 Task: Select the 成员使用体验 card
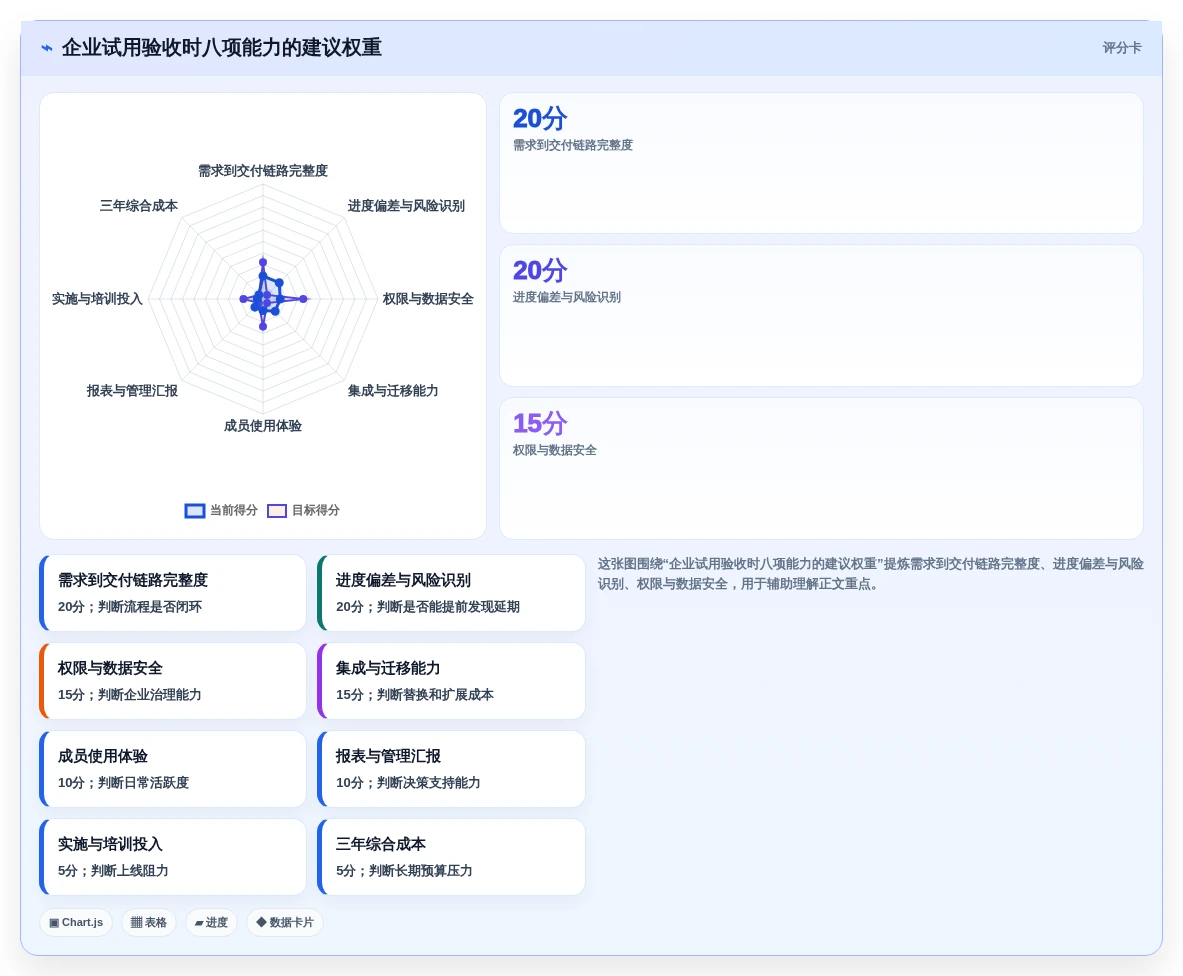(x=173, y=769)
